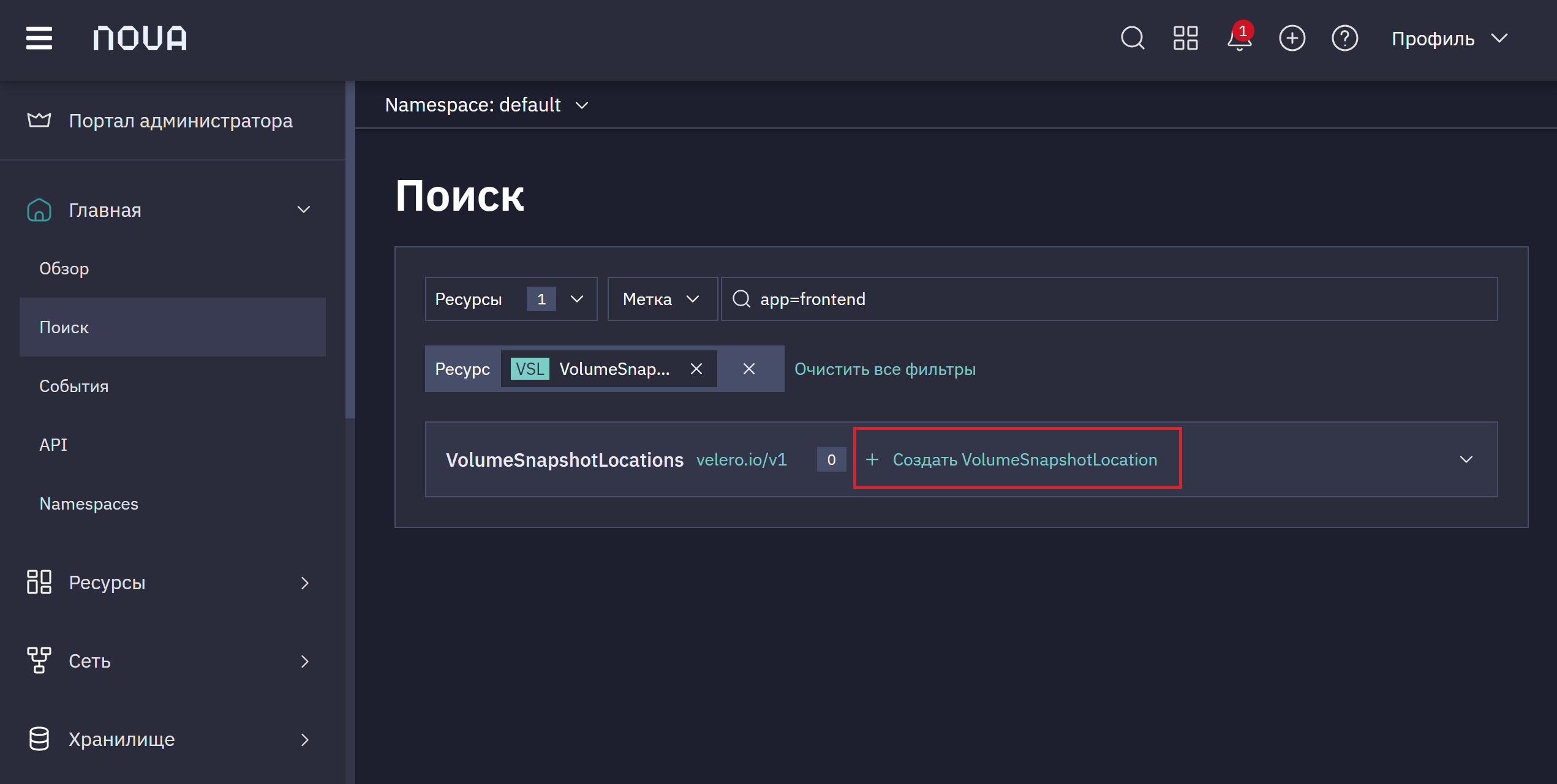This screenshot has width=1557, height=784.
Task: Click the Ресурсы sidebar grid icon
Action: coord(39,582)
